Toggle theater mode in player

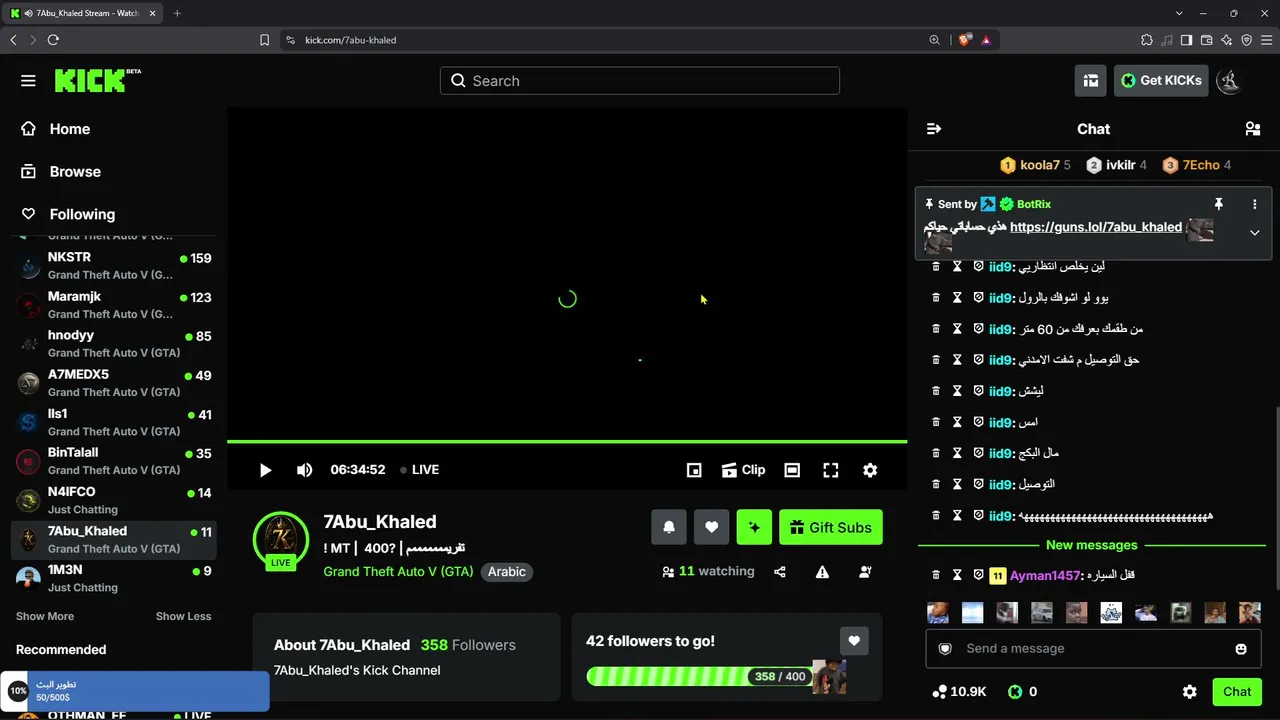(792, 470)
